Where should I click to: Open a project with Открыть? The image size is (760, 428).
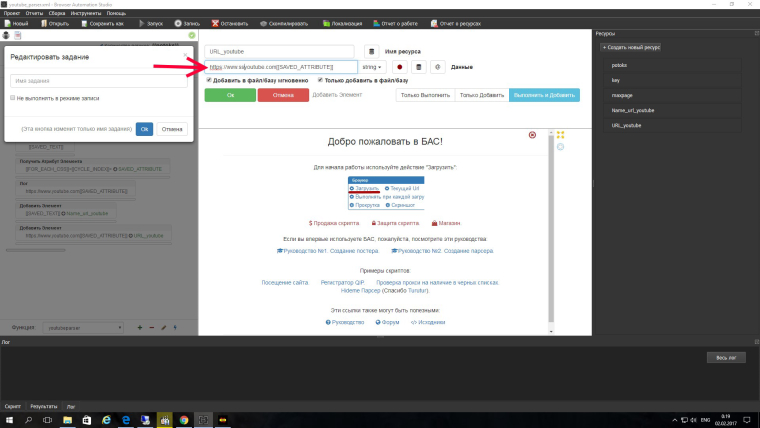coord(55,23)
